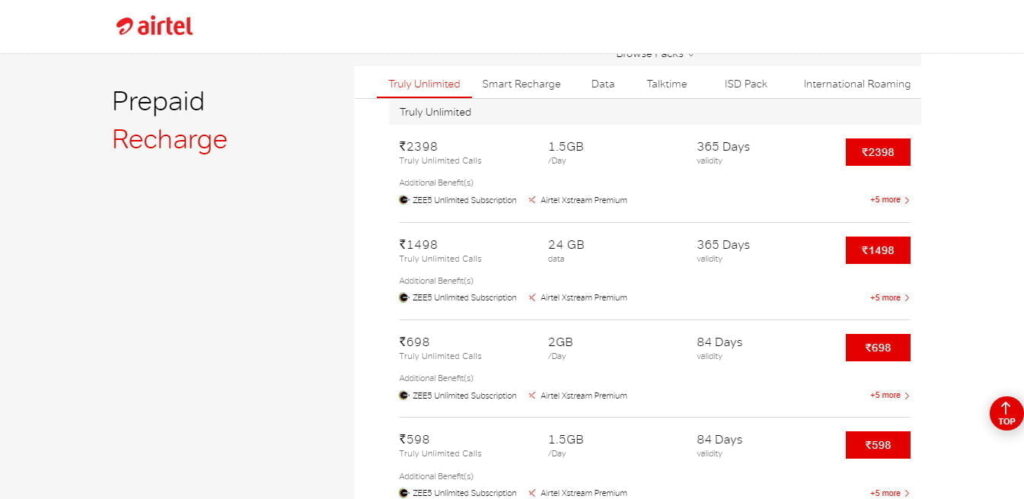Buy the plan with red ₹598 button
The height and width of the screenshot is (499, 1024).
click(x=878, y=445)
